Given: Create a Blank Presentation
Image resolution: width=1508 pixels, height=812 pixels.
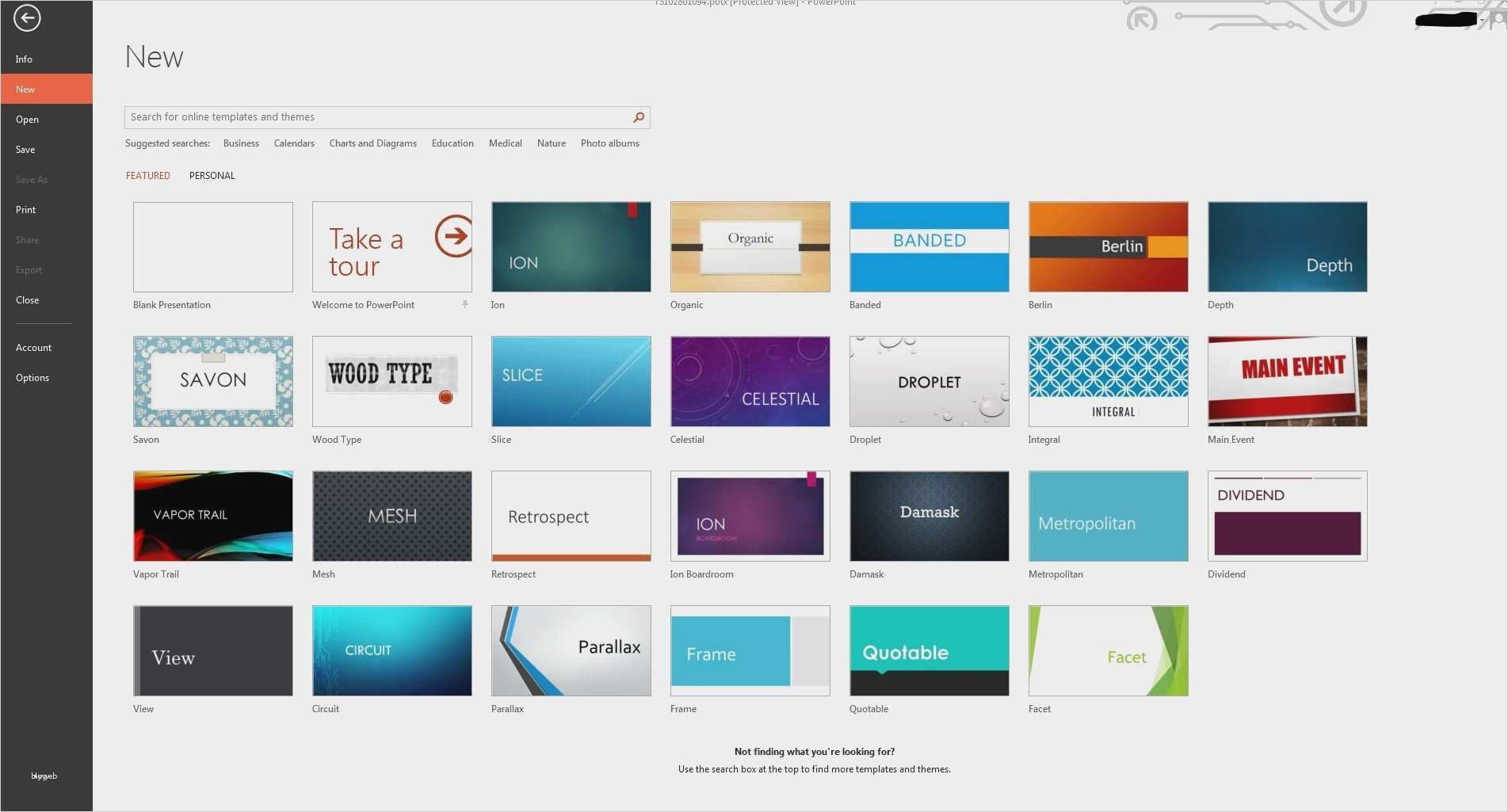Looking at the screenshot, I should pos(212,246).
